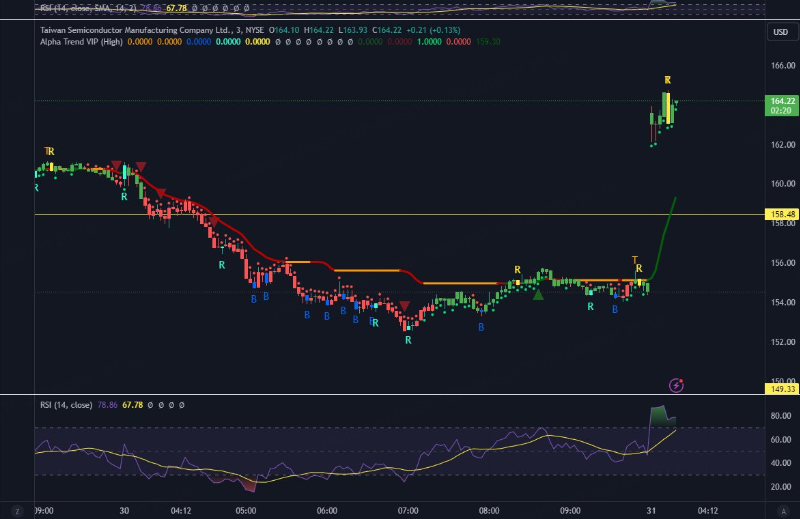
Task: Click the 31 date mark on time axis
Action: 650,510
